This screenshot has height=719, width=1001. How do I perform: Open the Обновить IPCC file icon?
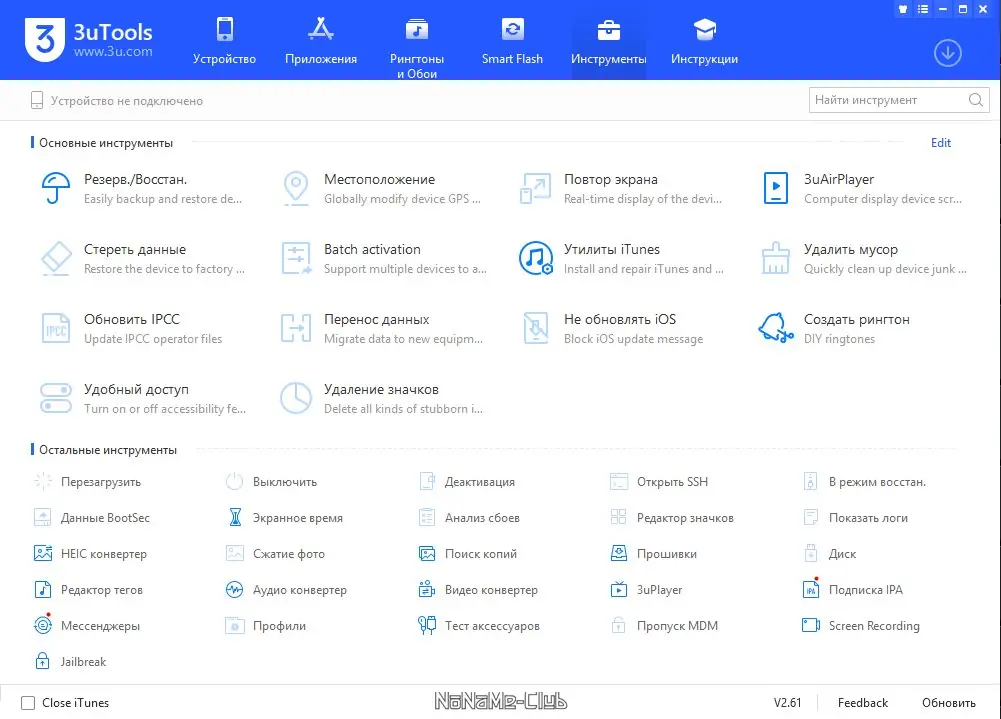click(x=56, y=328)
